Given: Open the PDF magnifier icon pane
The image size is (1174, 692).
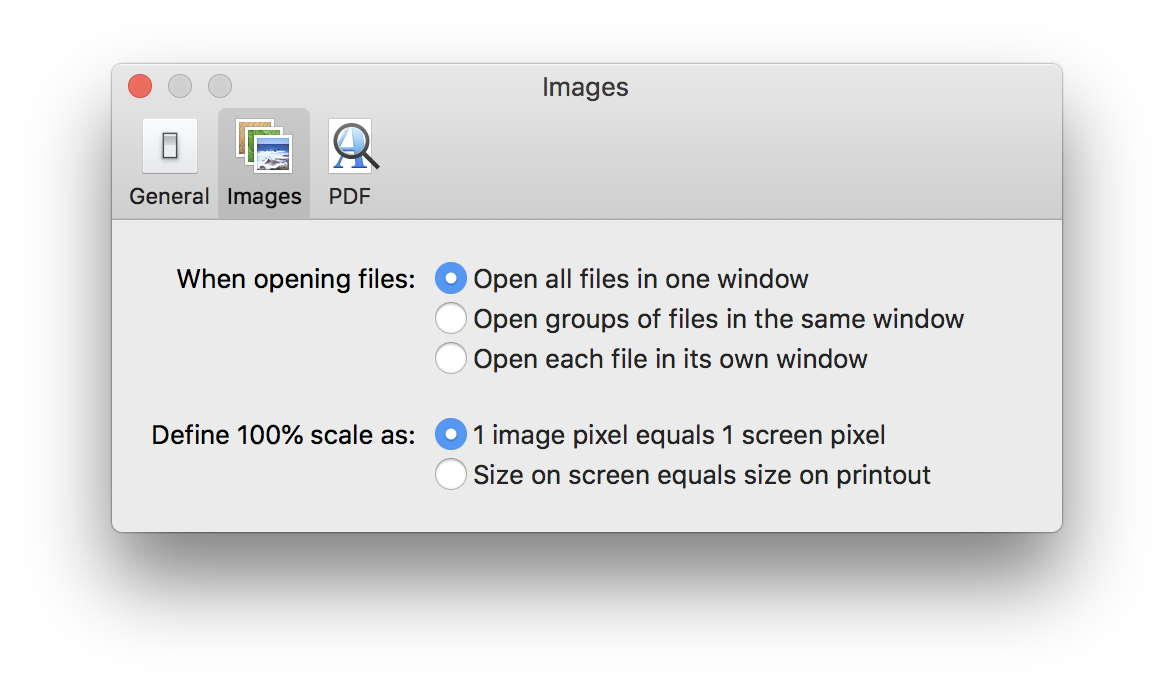Looking at the screenshot, I should point(350,147).
